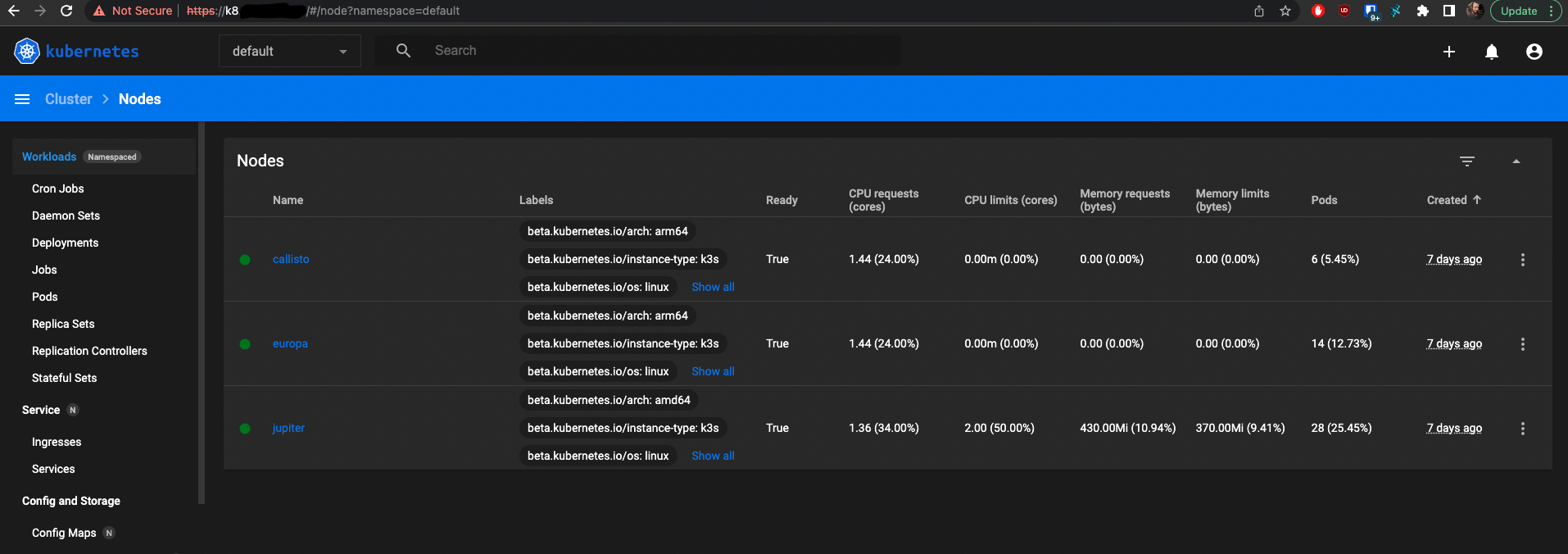1568x554 pixels.
Task: Open Ingresses in sidebar
Action: [x=57, y=442]
